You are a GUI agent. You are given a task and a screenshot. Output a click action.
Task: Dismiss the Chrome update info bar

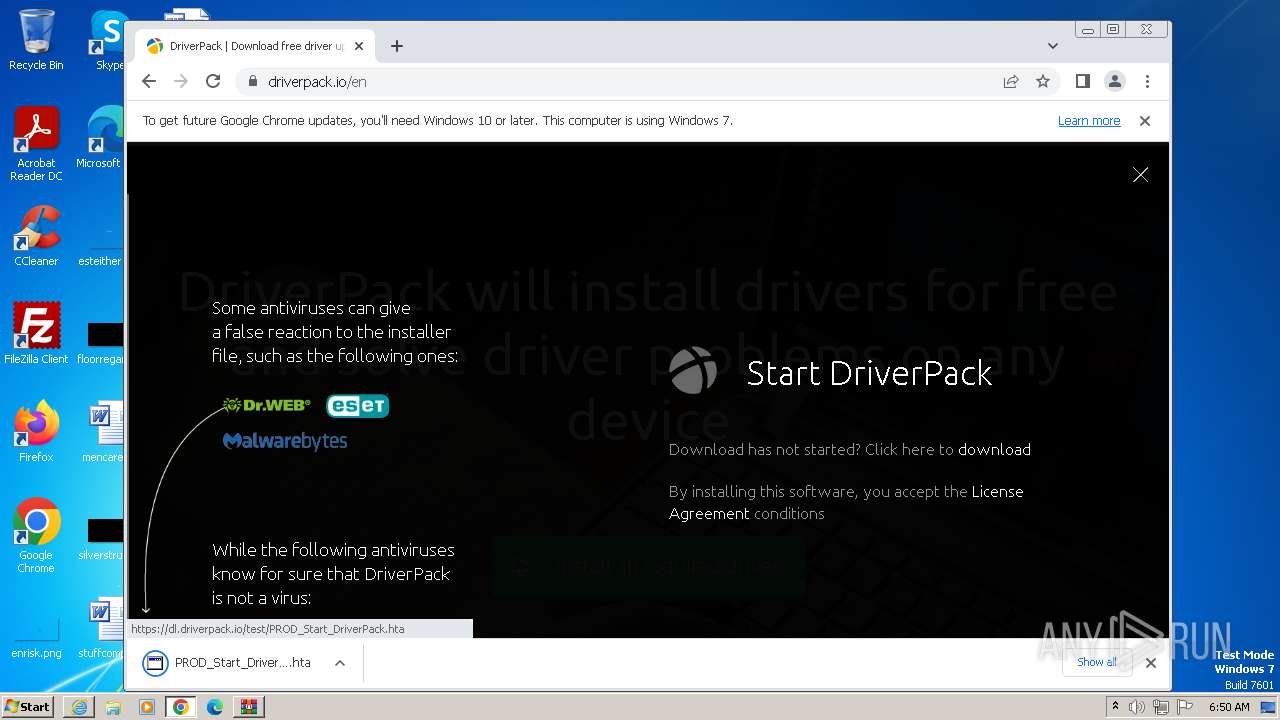[x=1145, y=121]
